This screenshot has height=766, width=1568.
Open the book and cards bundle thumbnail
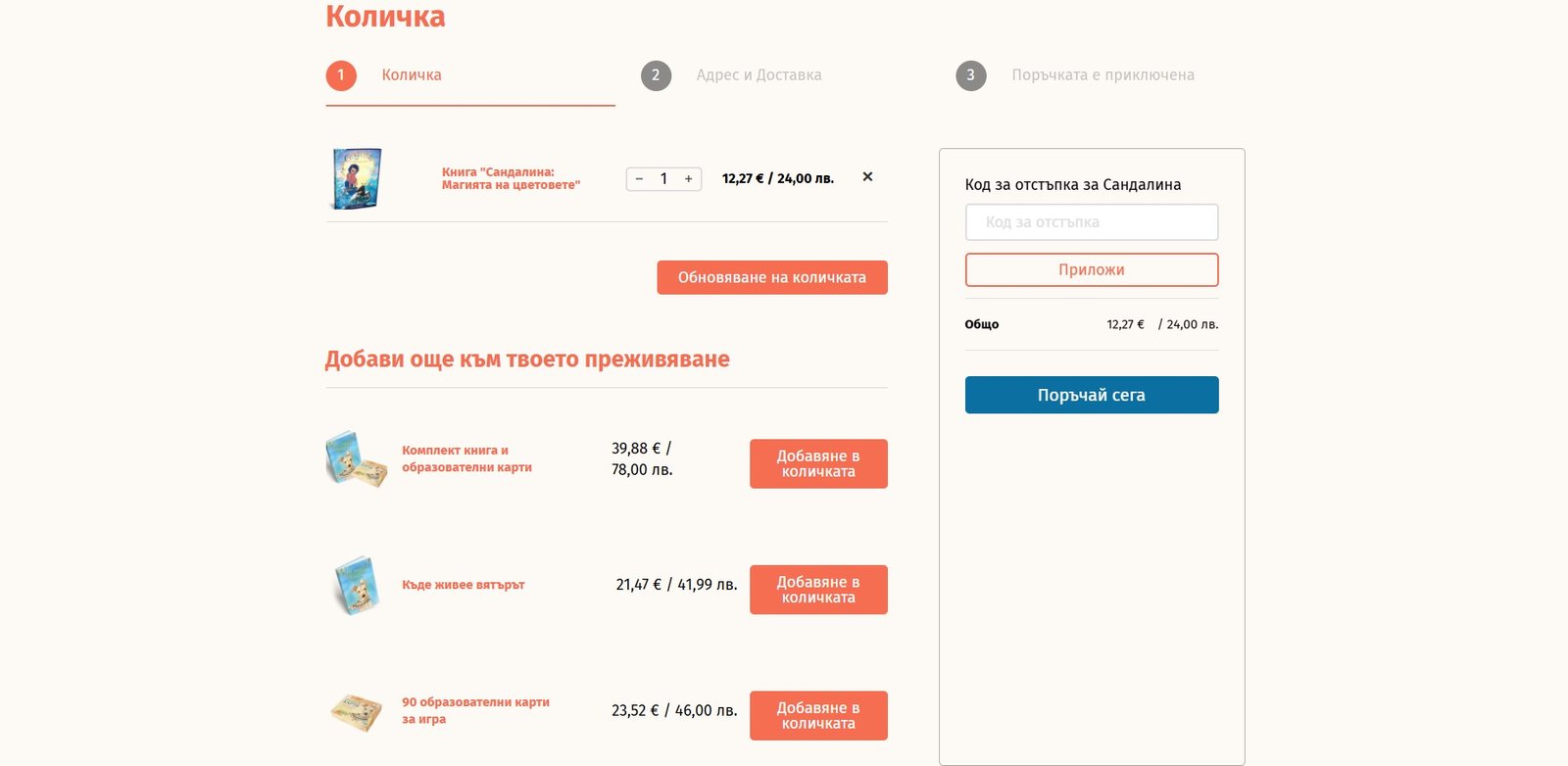(356, 459)
